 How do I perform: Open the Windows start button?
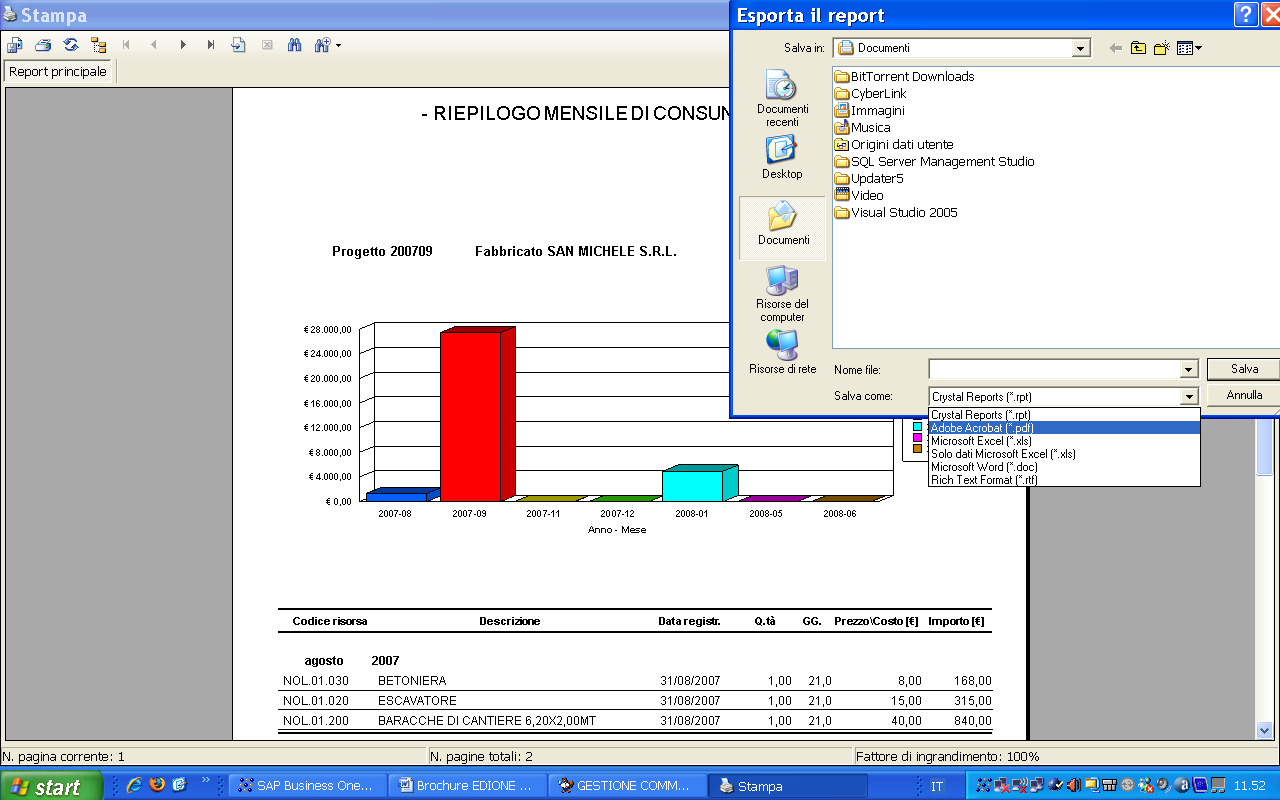[x=51, y=786]
